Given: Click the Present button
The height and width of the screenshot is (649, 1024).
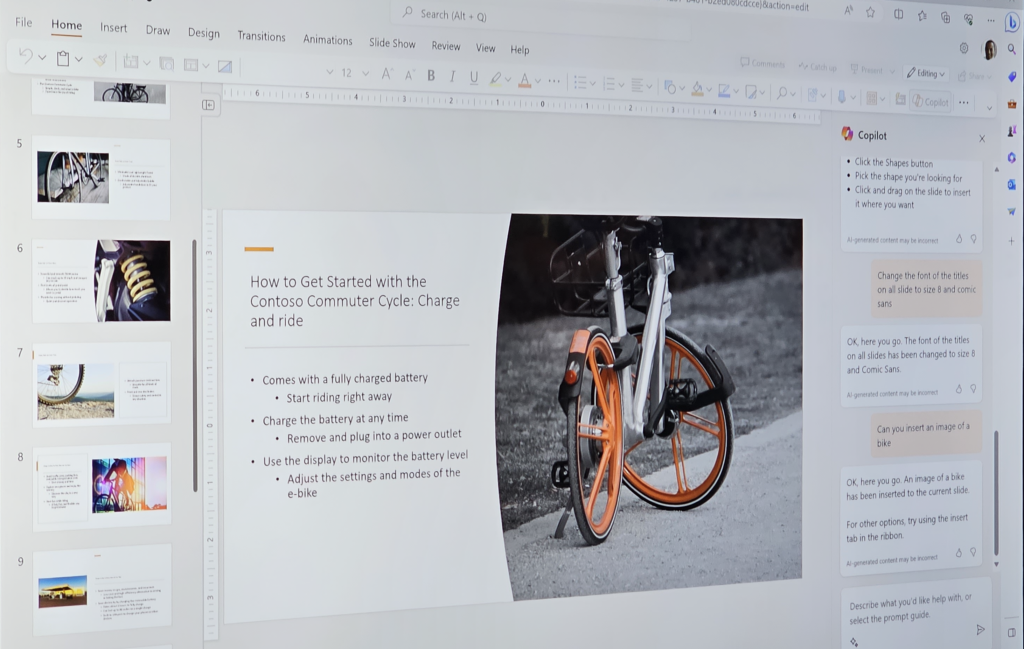Looking at the screenshot, I should coord(867,69).
